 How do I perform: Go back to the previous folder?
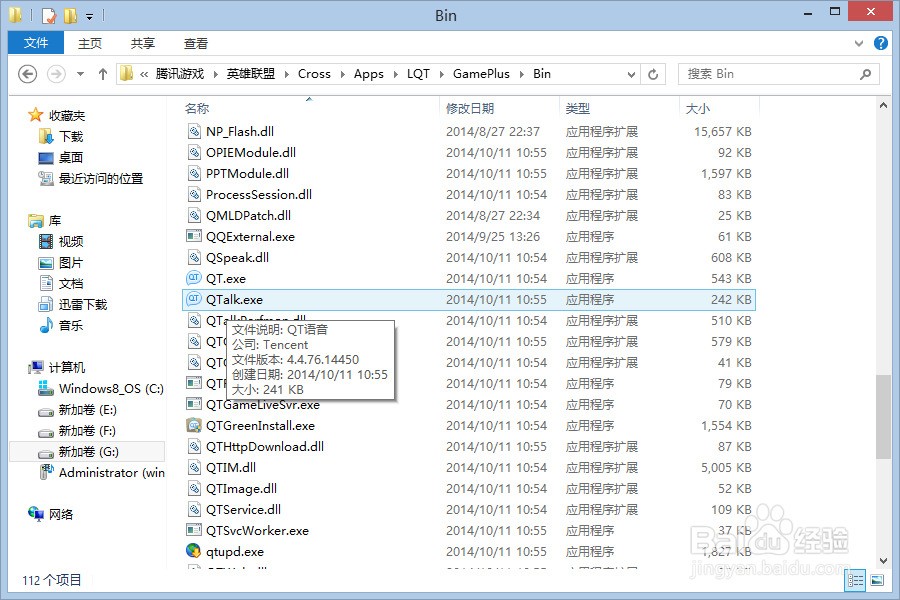click(x=27, y=74)
